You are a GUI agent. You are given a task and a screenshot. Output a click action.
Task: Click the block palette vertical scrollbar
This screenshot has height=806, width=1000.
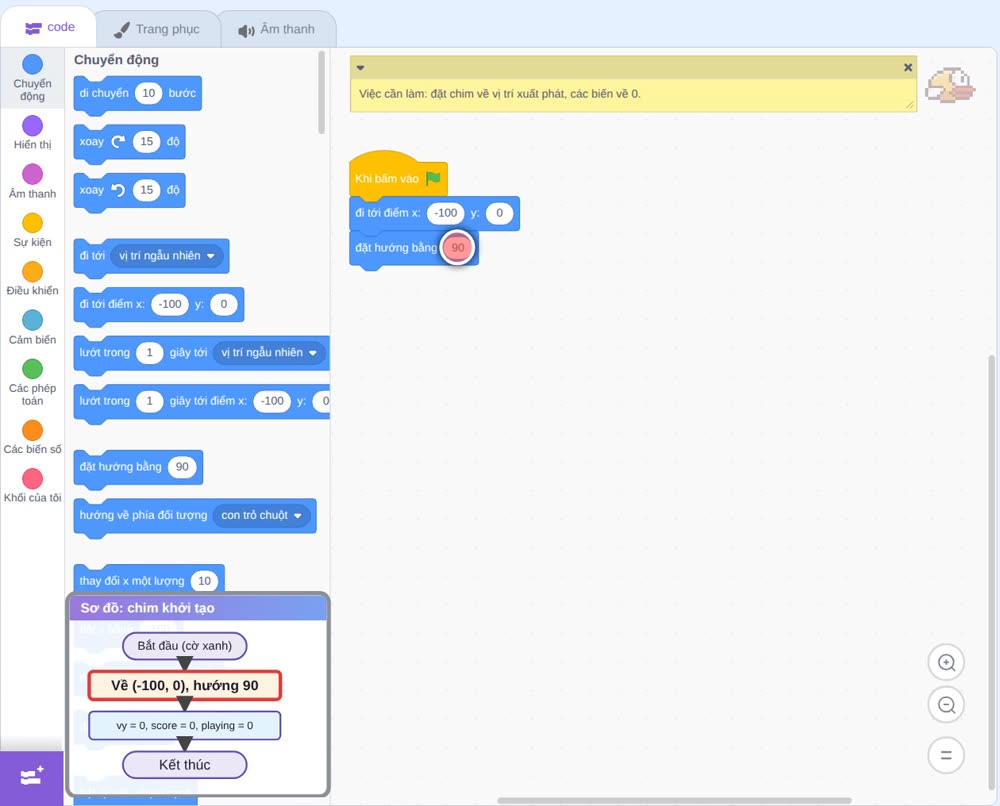pyautogui.click(x=321, y=92)
